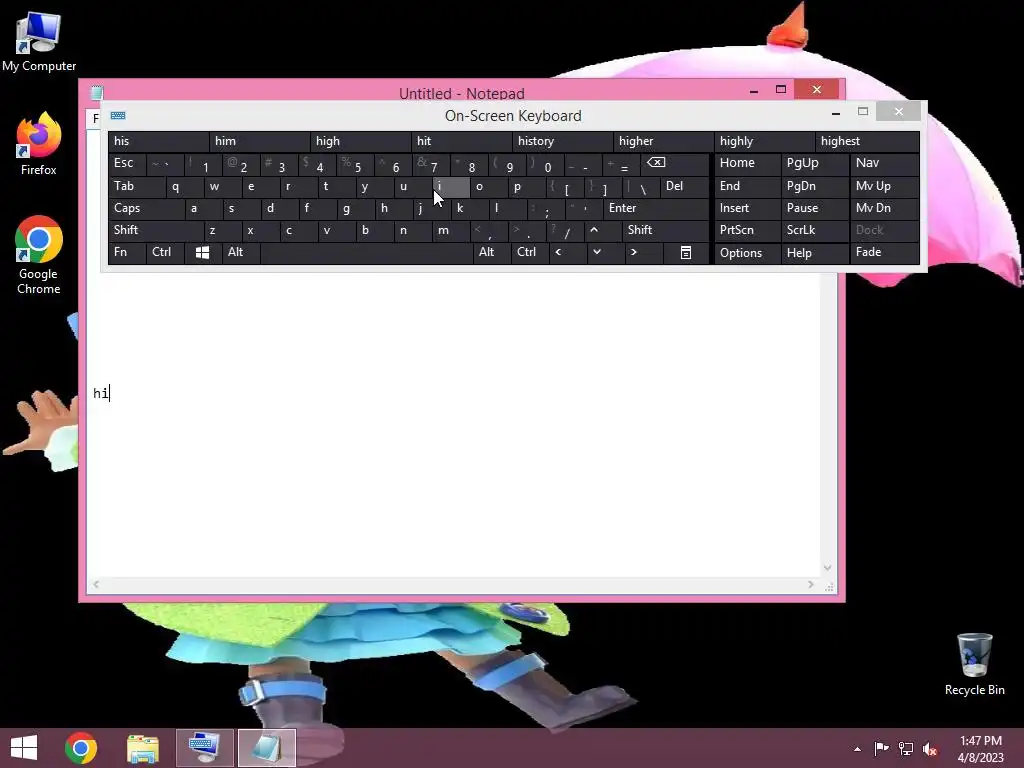Click the Tab key on the keyboard
Viewport: 1024px width, 768px height.
(136, 187)
